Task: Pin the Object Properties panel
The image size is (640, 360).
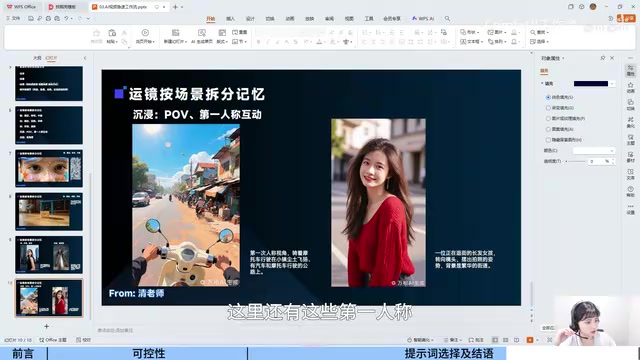Action: 603,58
